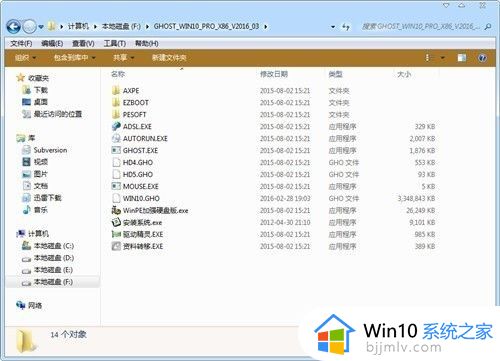Open the recent locations dropdown arrow
Viewport: 500px width, 361px height.
point(41,27)
